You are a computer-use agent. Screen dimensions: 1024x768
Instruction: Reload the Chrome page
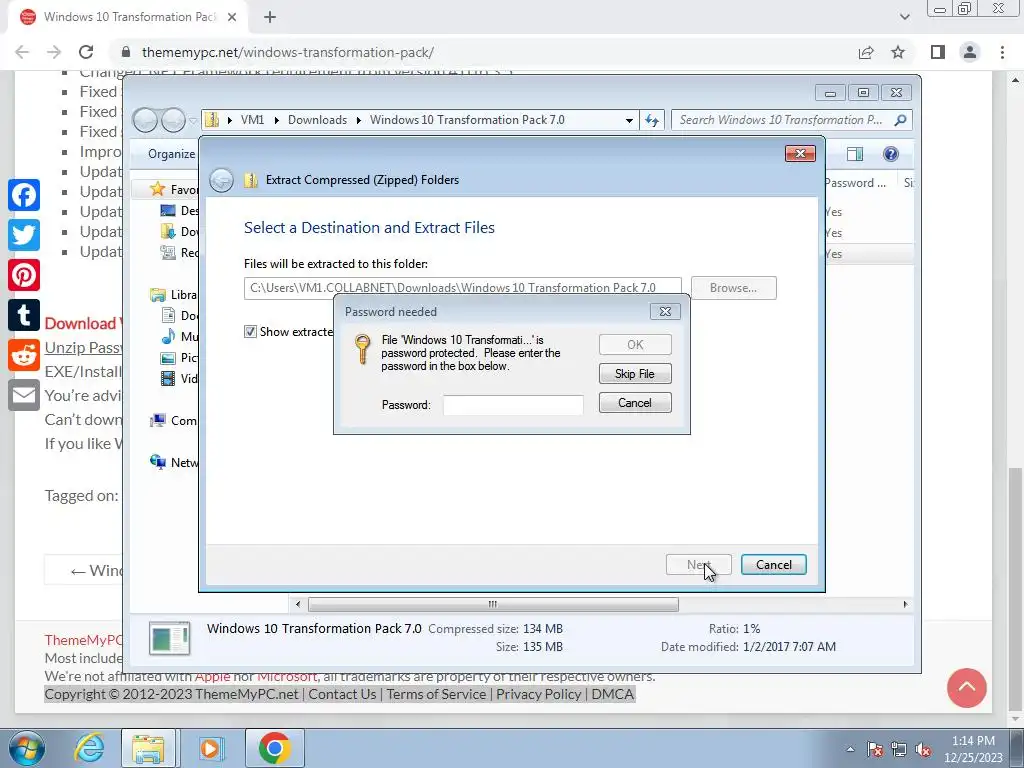coord(86,52)
